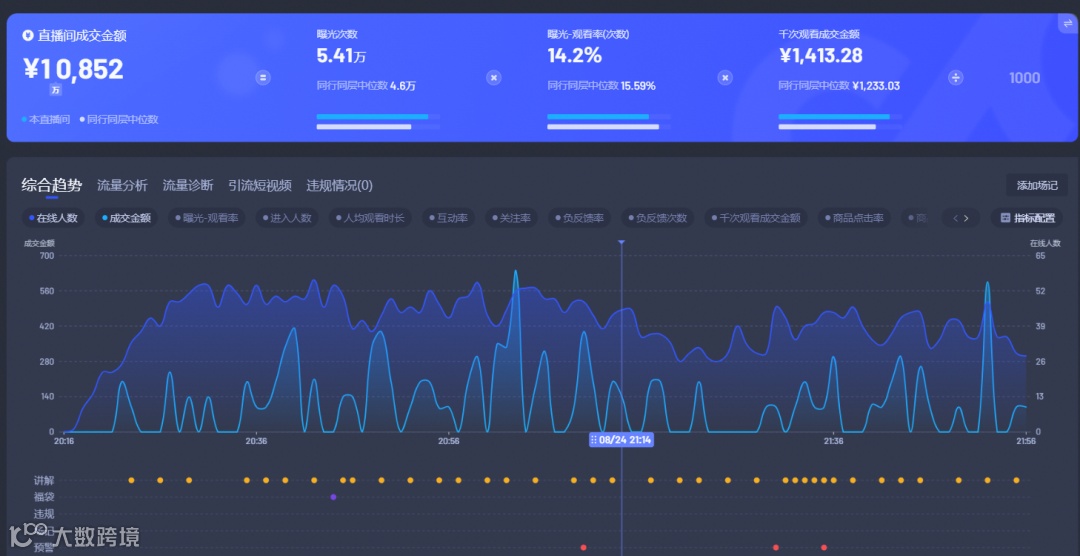
Task: Click the 21:56 axis label
Action: coord(1026,441)
